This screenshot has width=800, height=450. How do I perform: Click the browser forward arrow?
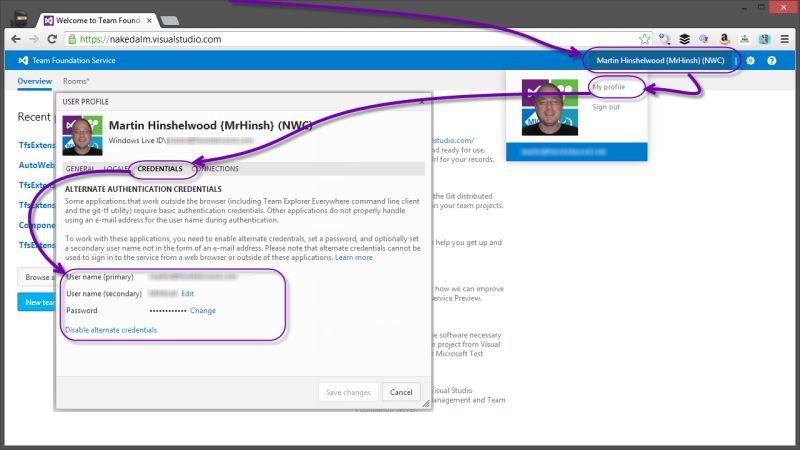coord(34,39)
